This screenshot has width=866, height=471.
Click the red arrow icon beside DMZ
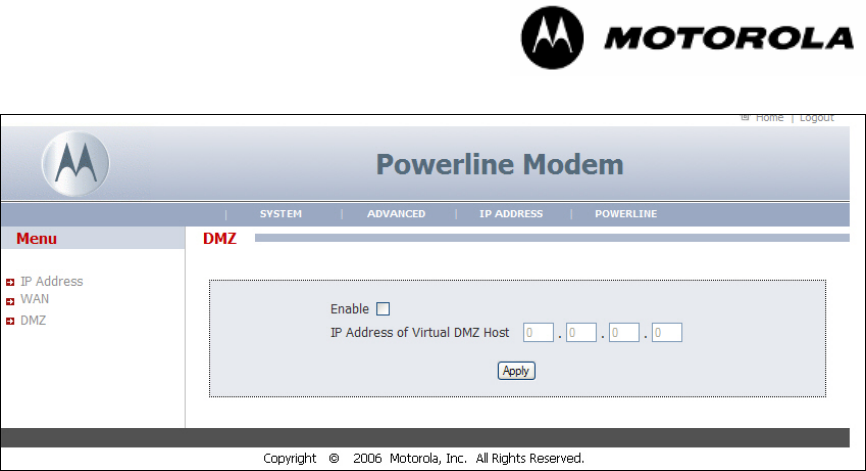pyautogui.click(x=10, y=321)
